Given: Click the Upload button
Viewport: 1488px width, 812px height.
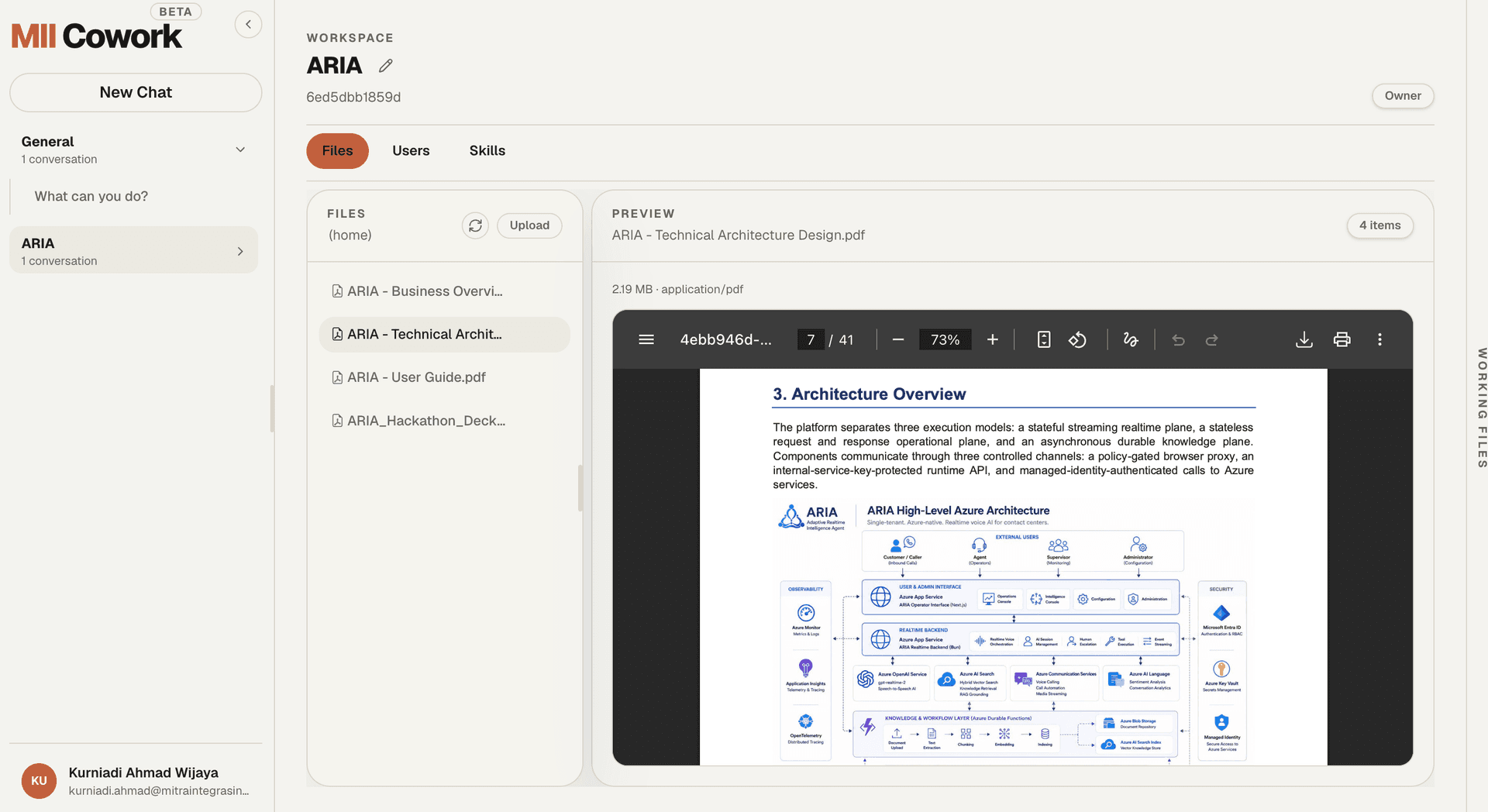Looking at the screenshot, I should pos(529,225).
